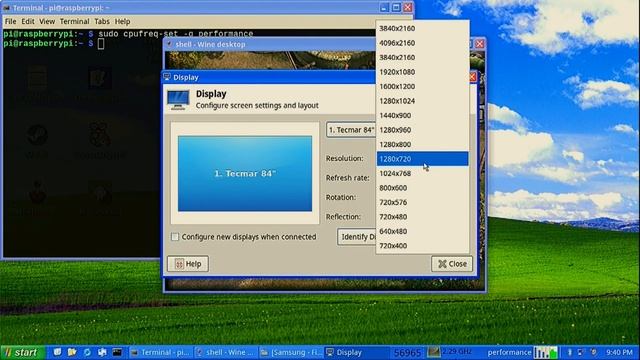Maximize the Terminal window
The width and height of the screenshot is (640, 360).
(x=396, y=7)
